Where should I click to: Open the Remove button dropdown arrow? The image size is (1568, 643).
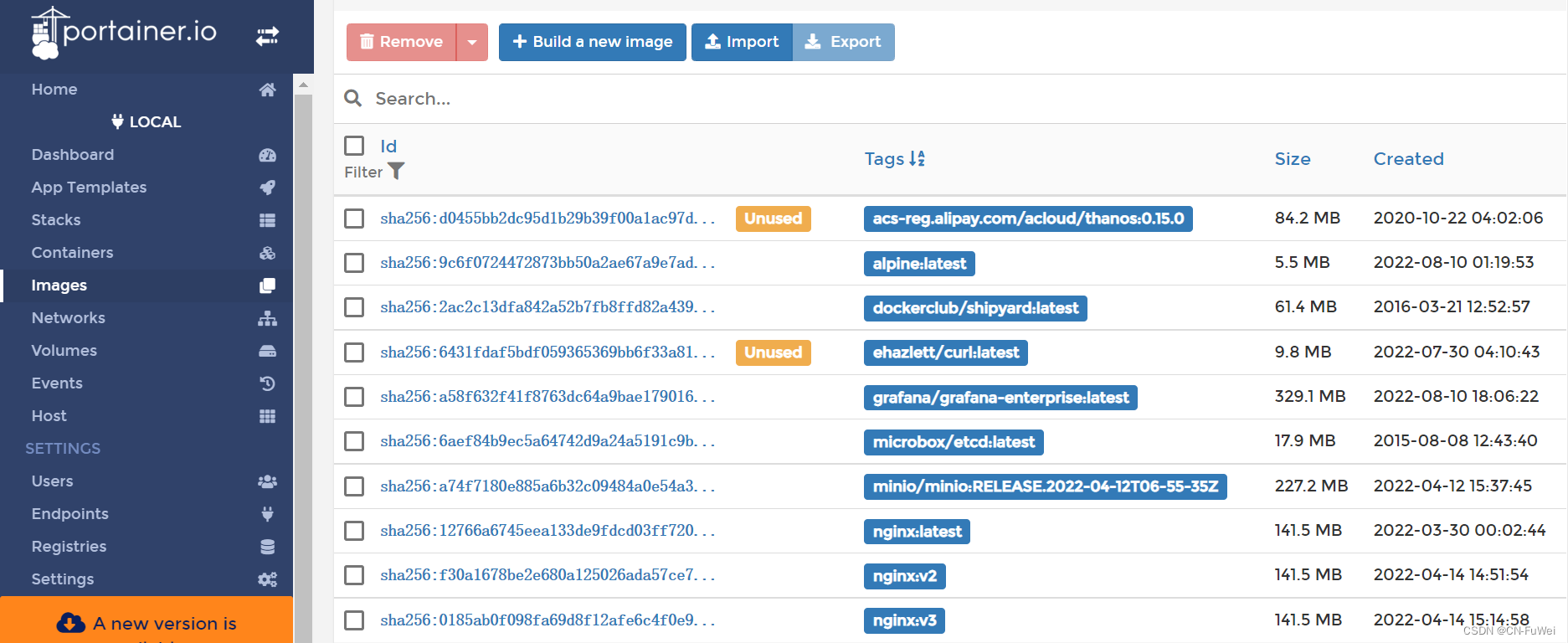[472, 42]
